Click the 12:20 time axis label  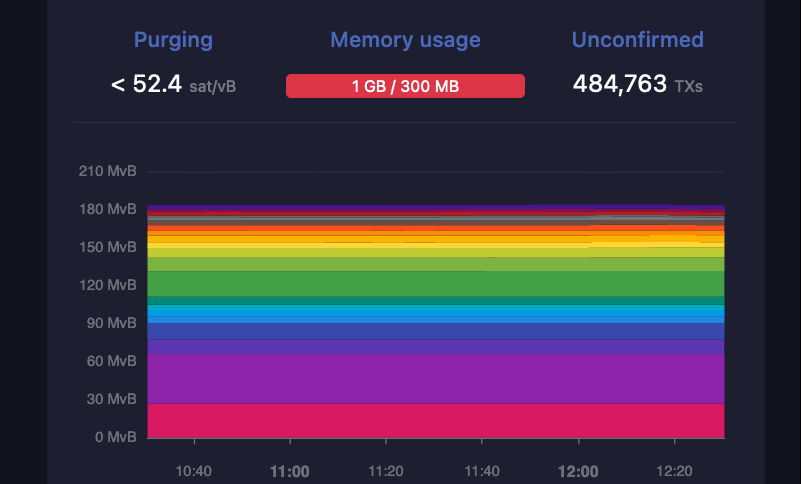674,471
